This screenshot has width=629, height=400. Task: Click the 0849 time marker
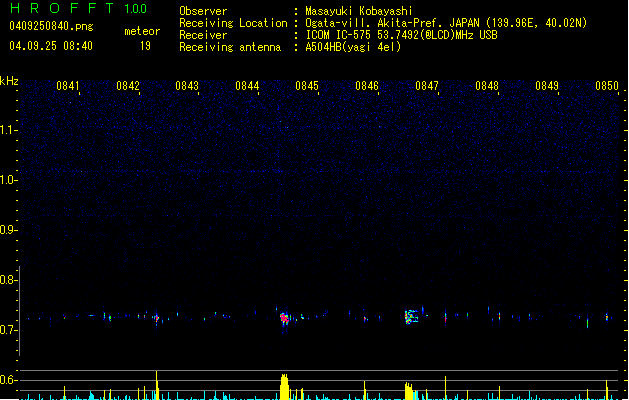[547, 86]
